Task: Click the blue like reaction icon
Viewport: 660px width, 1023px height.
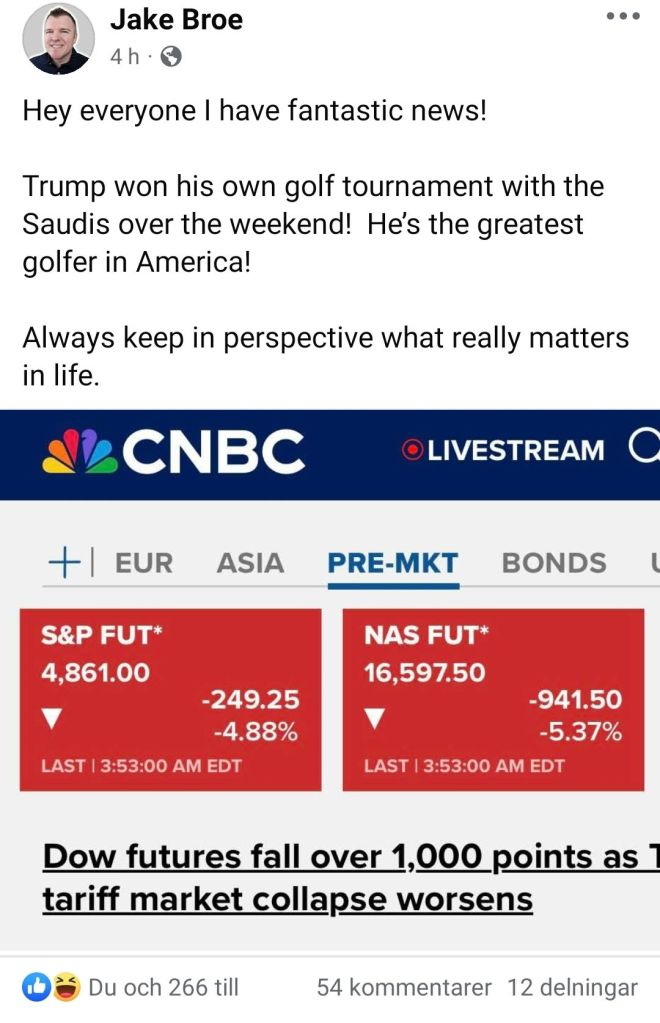Action: click(37, 988)
